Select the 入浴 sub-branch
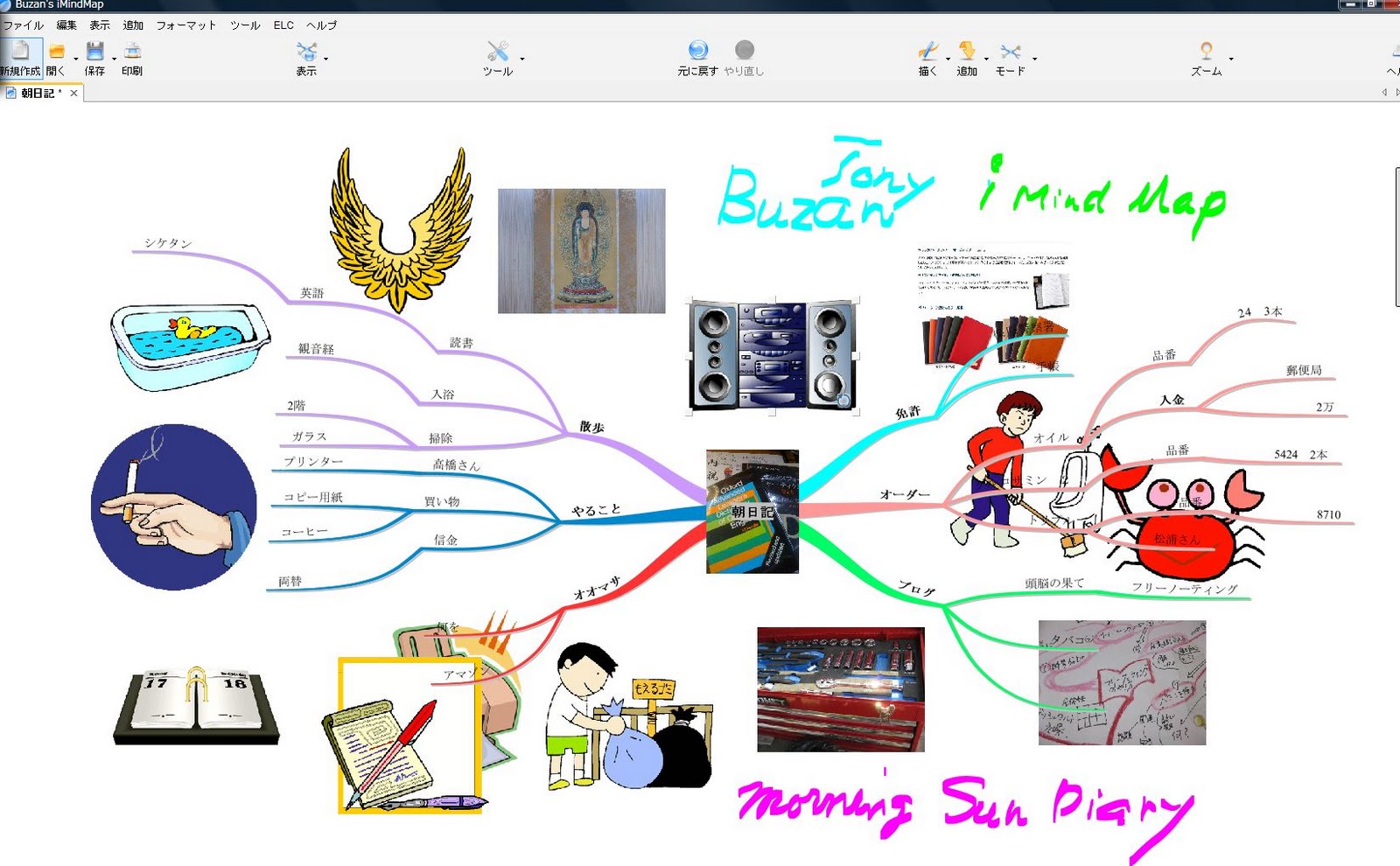 [x=443, y=395]
